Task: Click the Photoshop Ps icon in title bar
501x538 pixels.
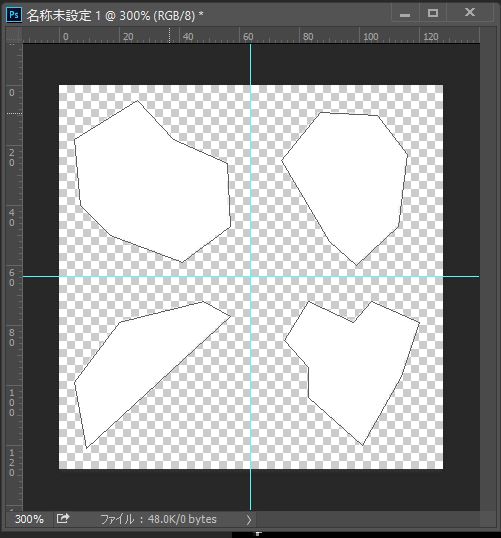Action: (x=14, y=15)
